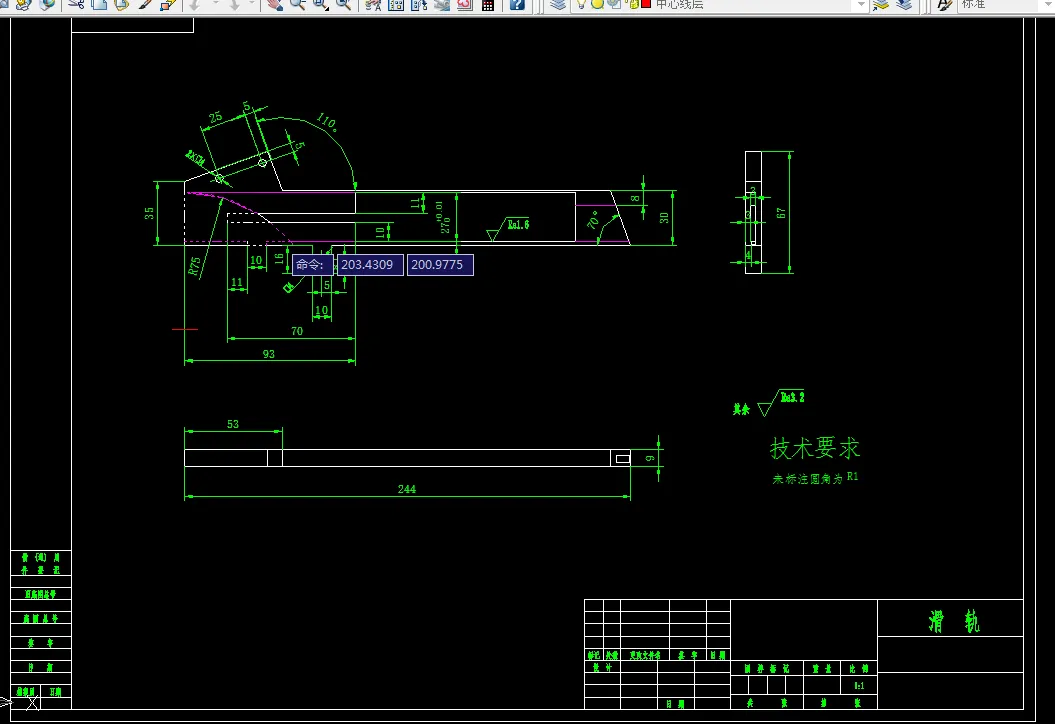The image size is (1055, 724).
Task: Toggle the layer on/off lightbulb
Action: point(581,4)
